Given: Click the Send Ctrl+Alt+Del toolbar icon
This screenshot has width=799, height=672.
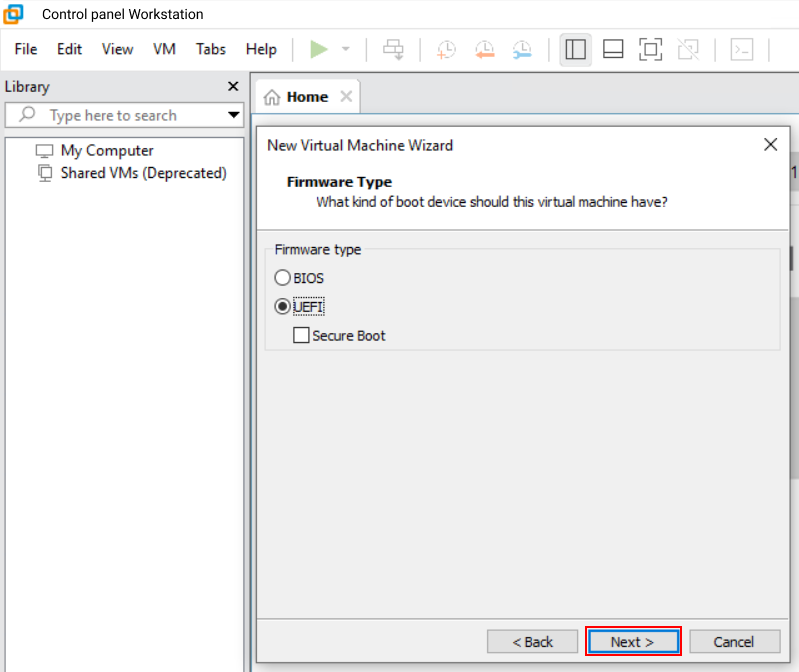Looking at the screenshot, I should (393, 50).
